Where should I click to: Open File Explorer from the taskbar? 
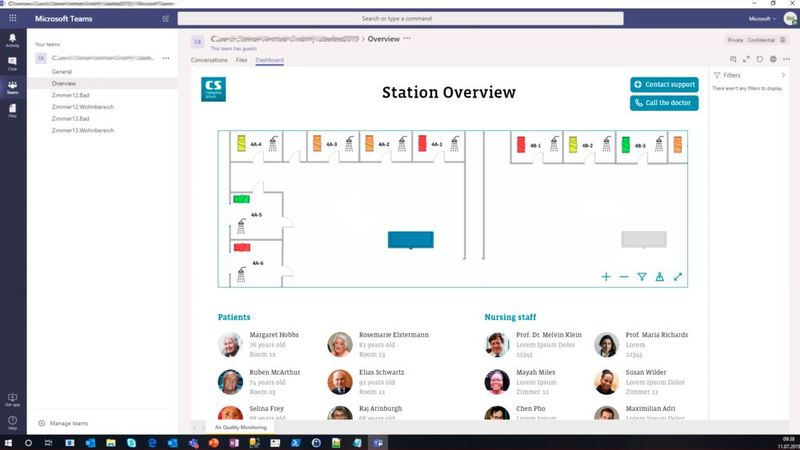point(111,443)
